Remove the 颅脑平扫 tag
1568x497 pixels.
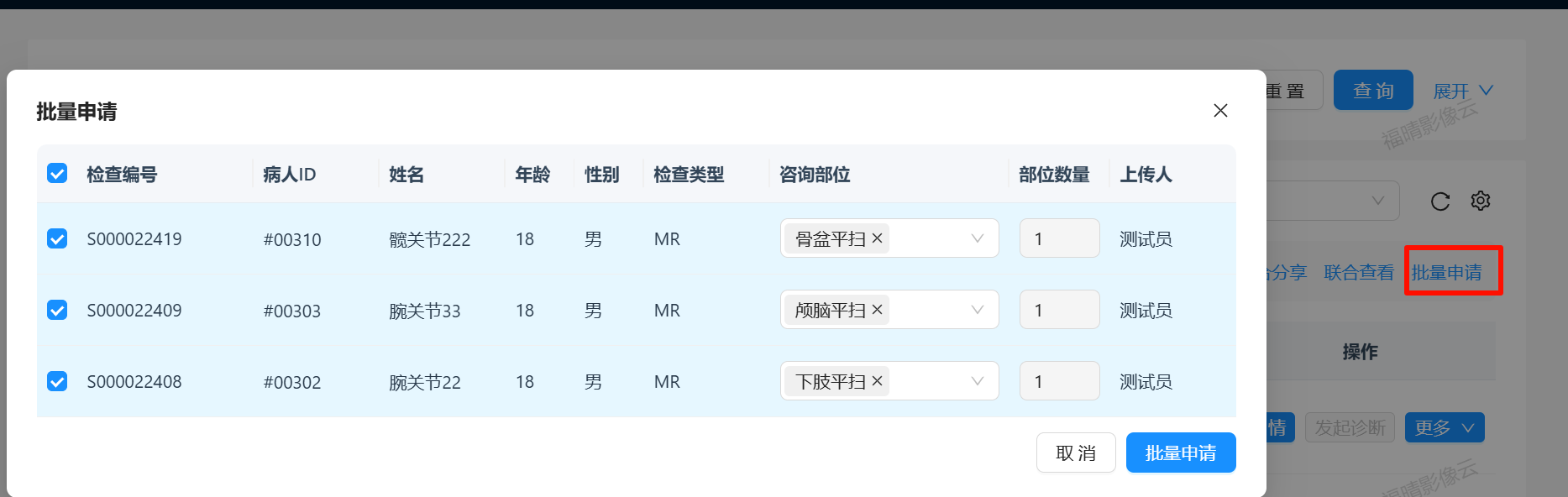[x=878, y=310]
